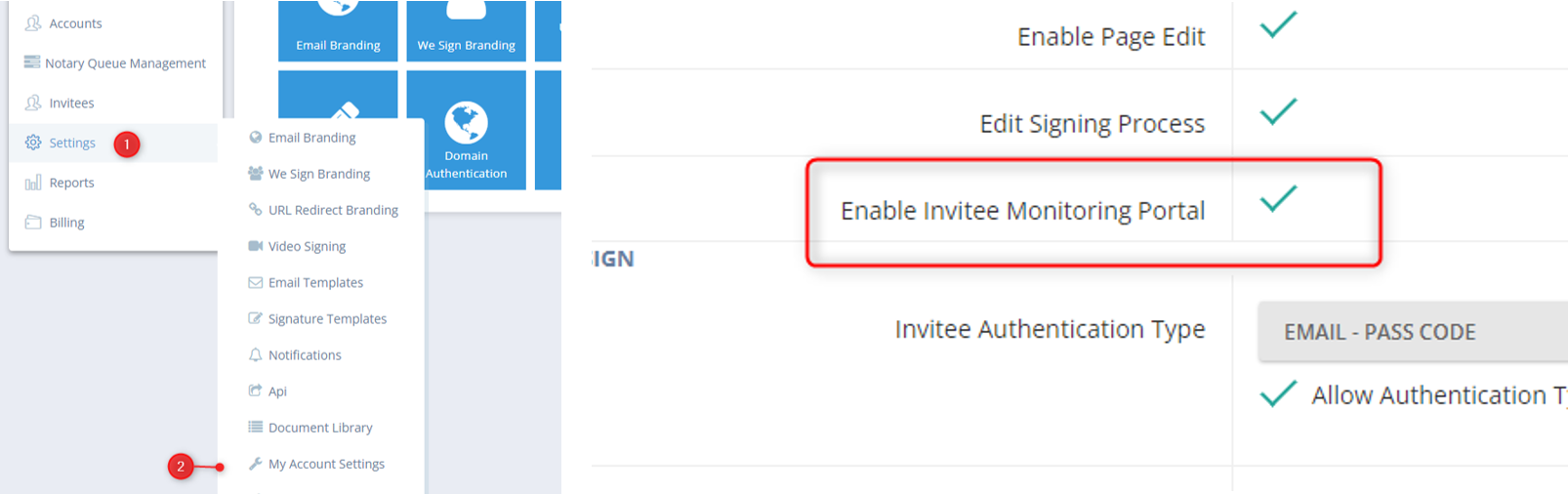Click the My Account Settings wrench icon

point(256,464)
